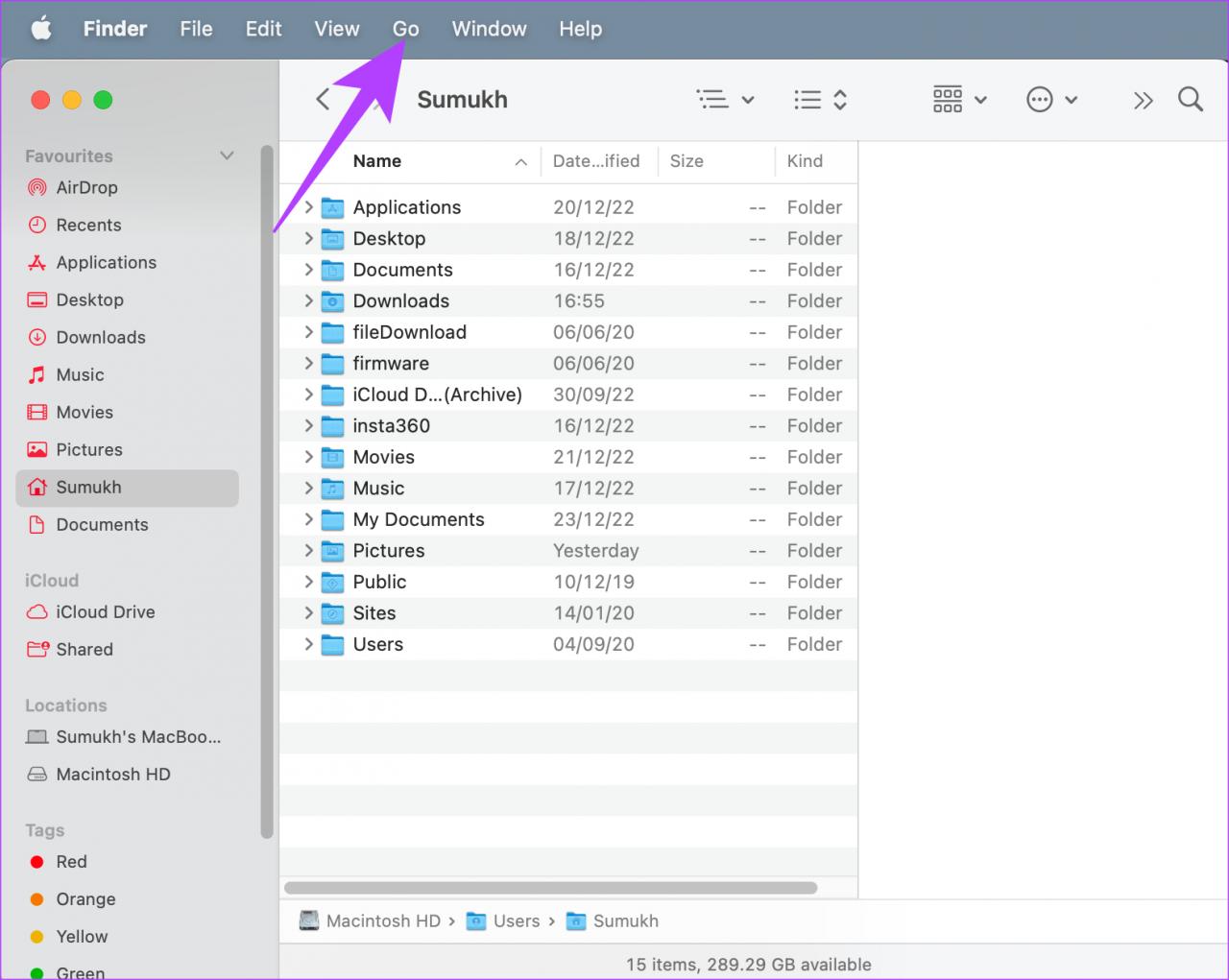Click the firmware folder icon in list
Screen dimensions: 1229x980
[x=332, y=364]
